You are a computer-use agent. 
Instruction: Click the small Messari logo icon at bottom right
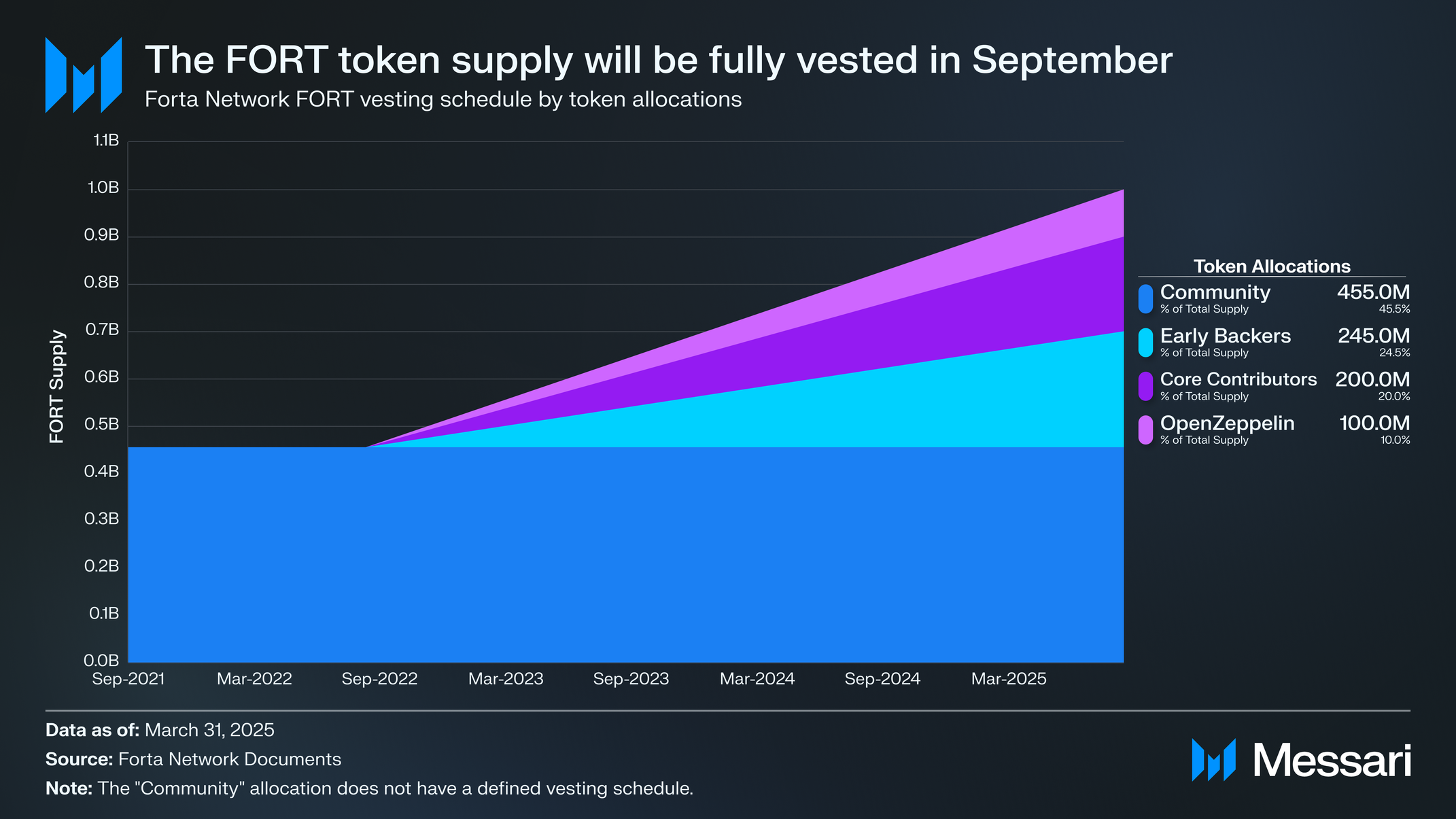click(x=1213, y=760)
